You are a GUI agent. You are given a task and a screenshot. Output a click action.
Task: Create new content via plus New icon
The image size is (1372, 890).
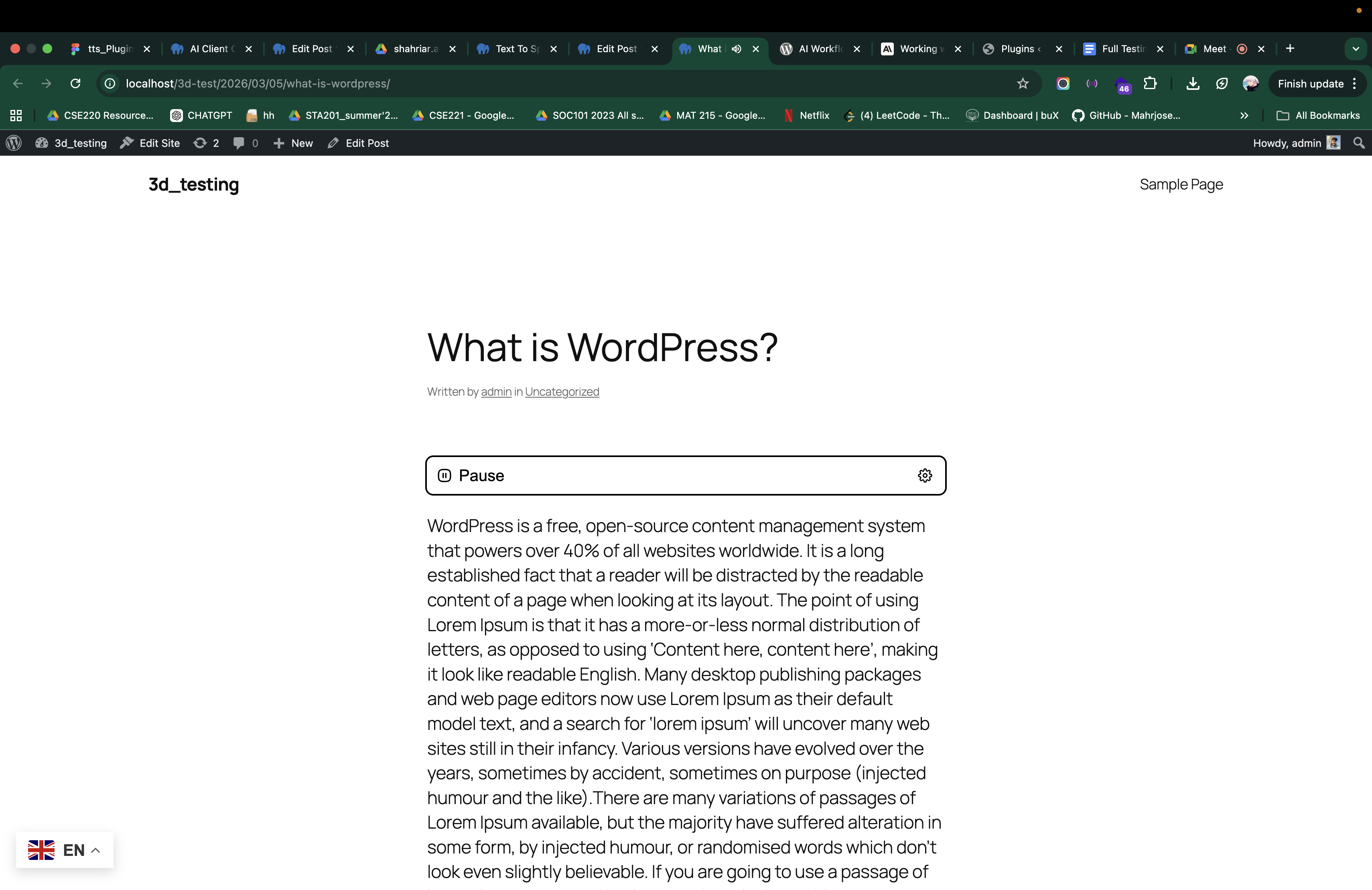tap(279, 142)
